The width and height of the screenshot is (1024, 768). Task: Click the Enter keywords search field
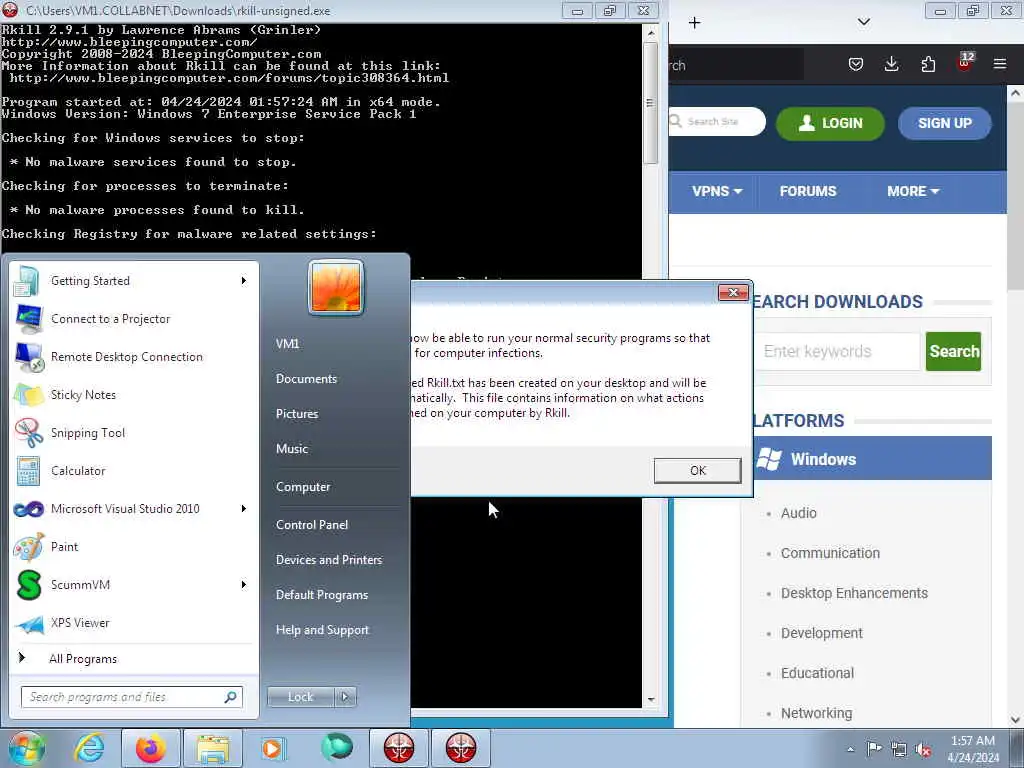click(837, 351)
